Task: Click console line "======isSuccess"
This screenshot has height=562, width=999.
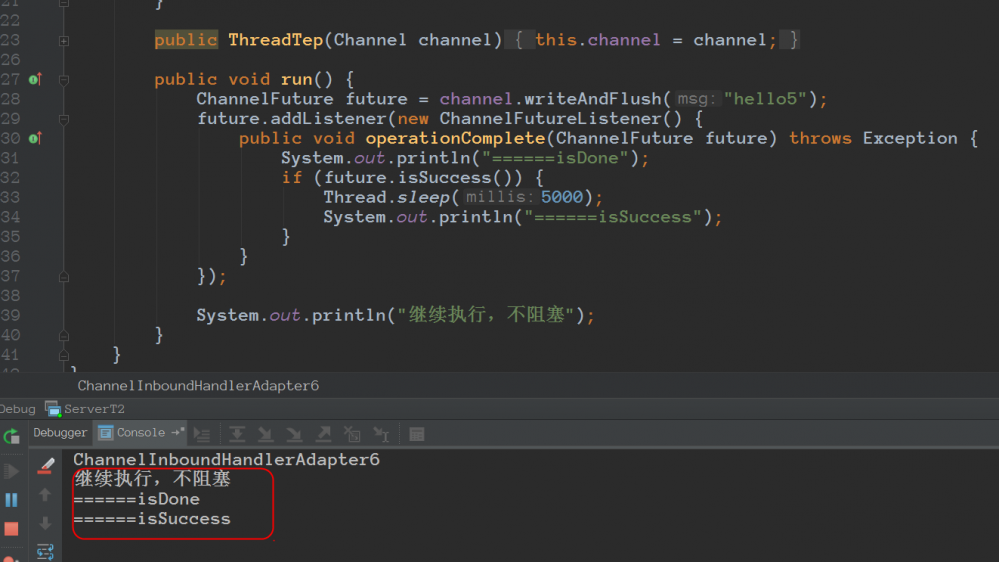Action: (152, 519)
